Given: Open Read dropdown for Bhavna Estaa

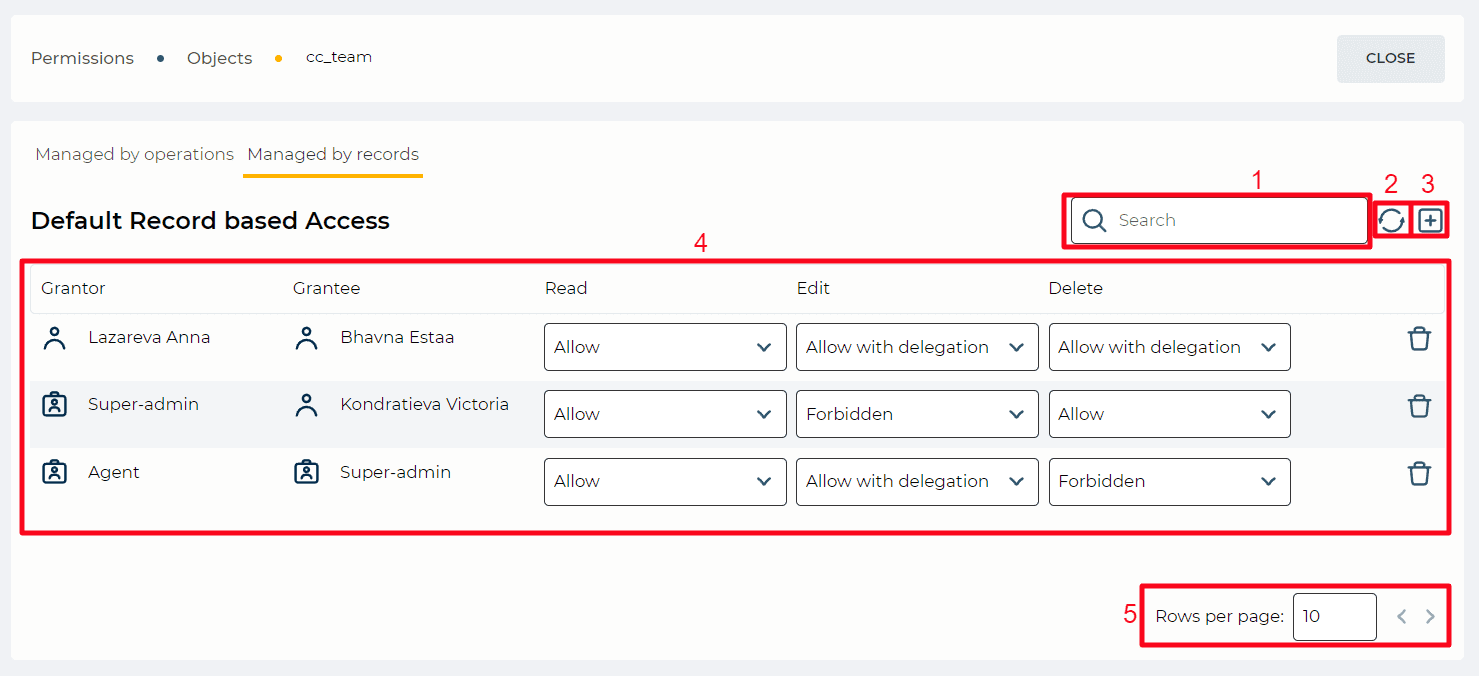Looking at the screenshot, I should tap(665, 347).
